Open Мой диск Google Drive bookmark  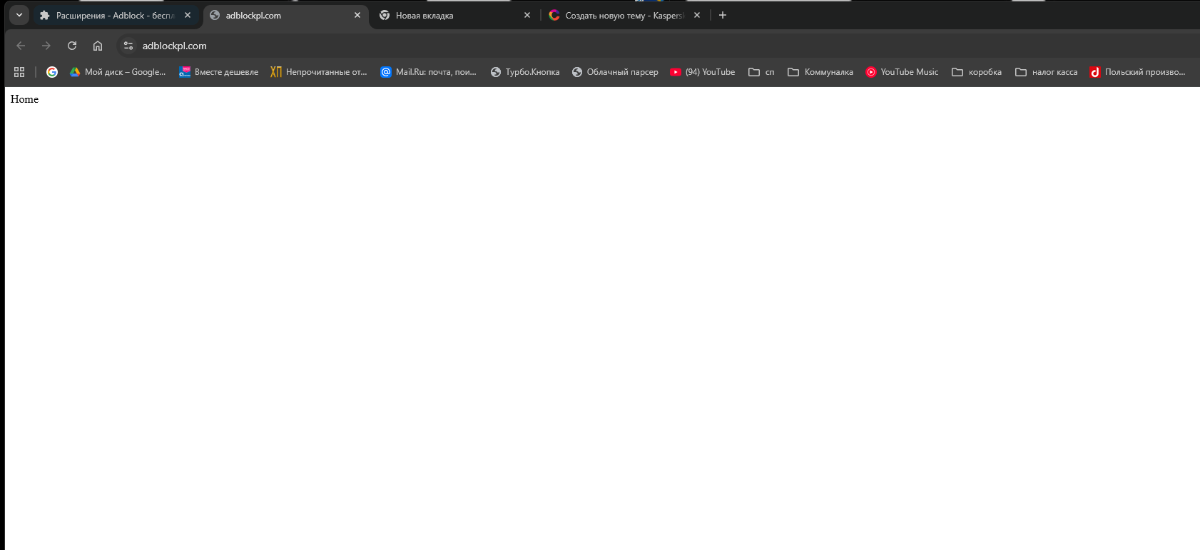coord(117,72)
